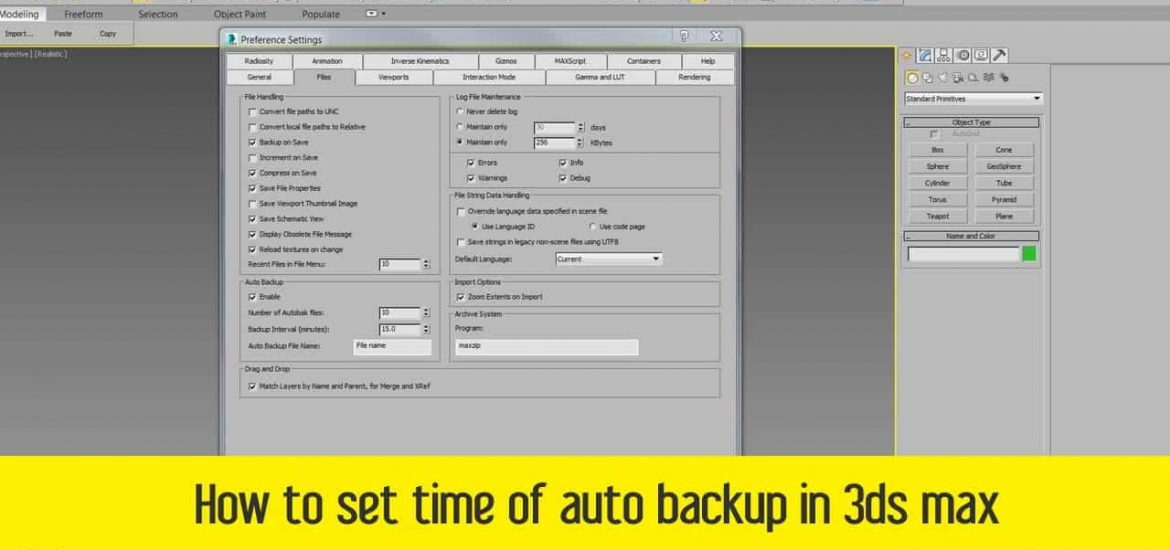Click the green object color swatch
The height and width of the screenshot is (550, 1170).
coord(1028,254)
